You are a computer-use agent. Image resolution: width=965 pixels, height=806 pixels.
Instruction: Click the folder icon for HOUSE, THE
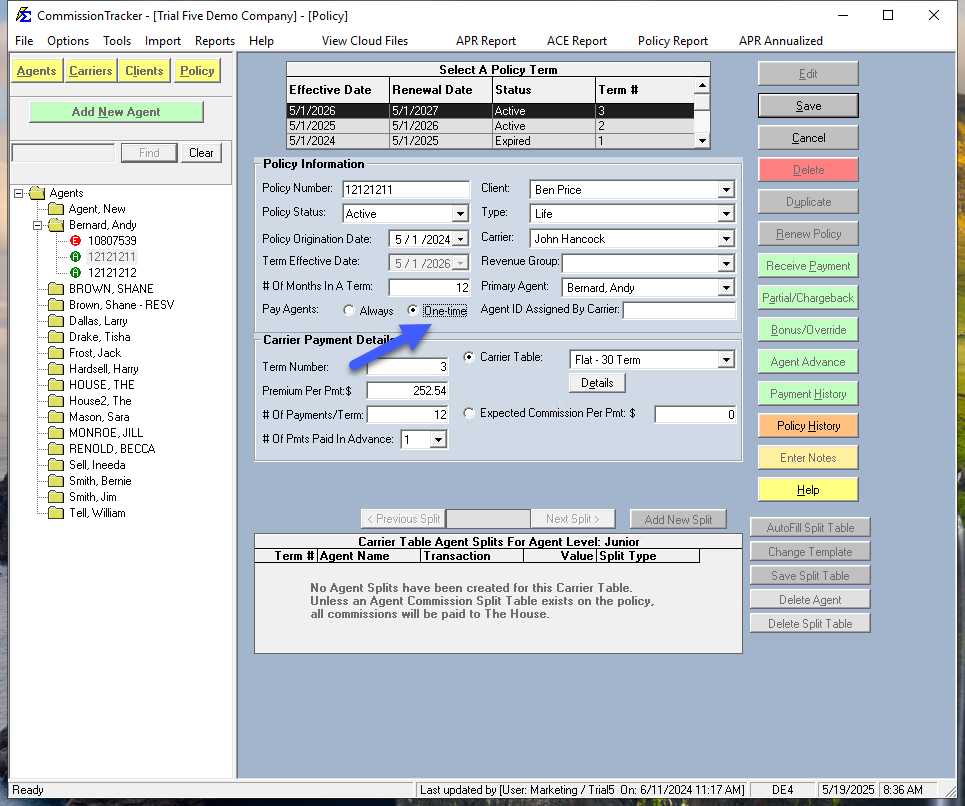pos(55,384)
